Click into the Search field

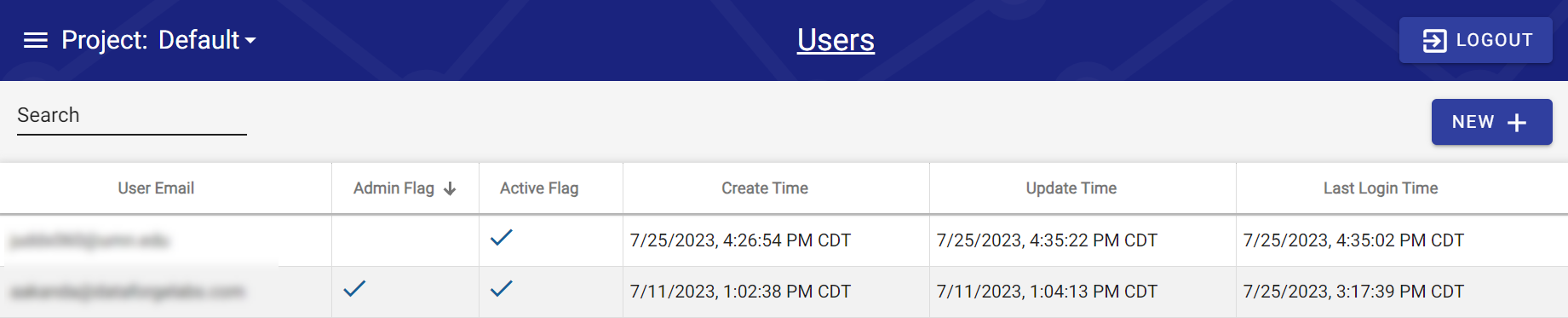pos(132,117)
